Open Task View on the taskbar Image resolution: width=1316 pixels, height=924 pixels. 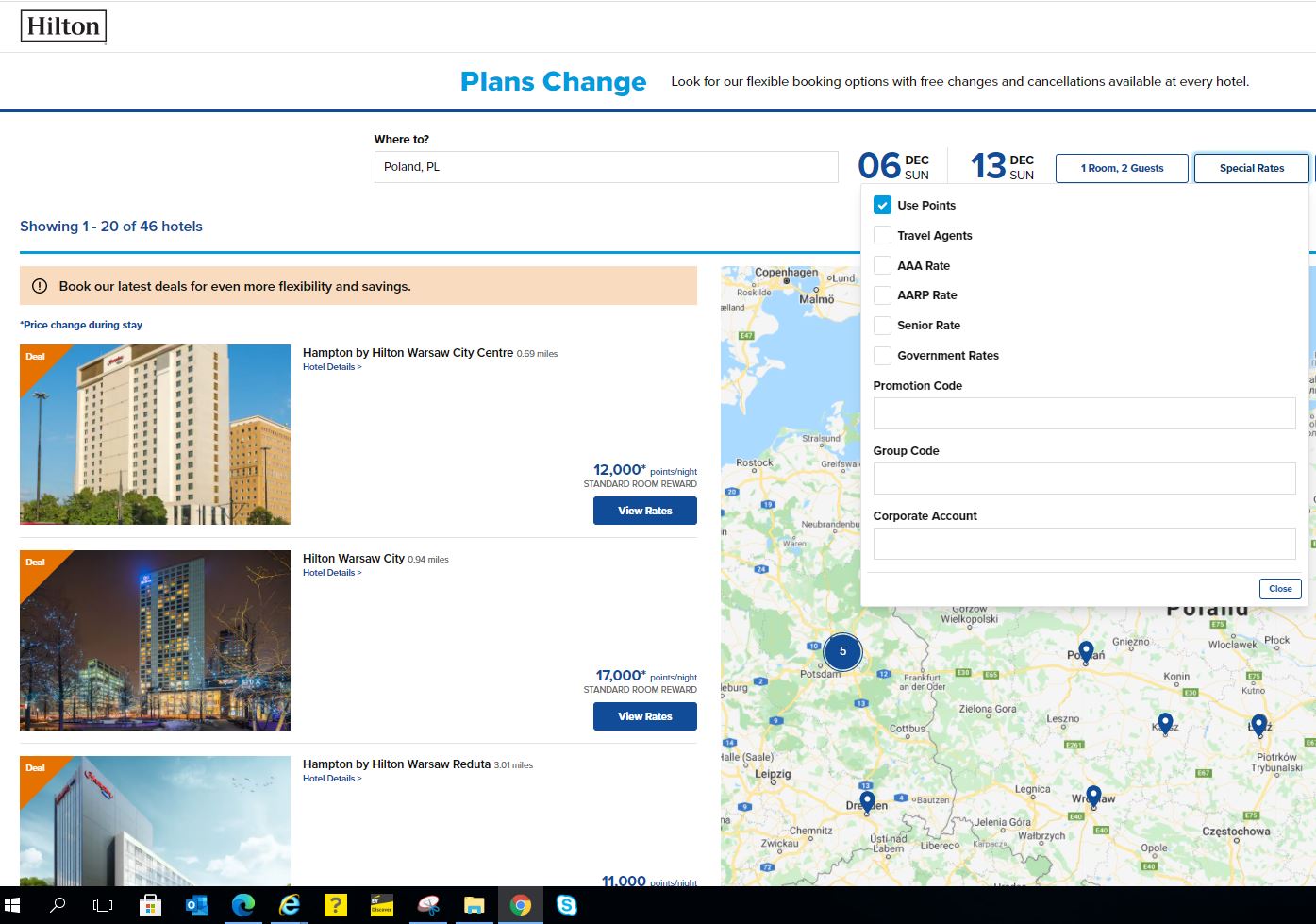(103, 905)
